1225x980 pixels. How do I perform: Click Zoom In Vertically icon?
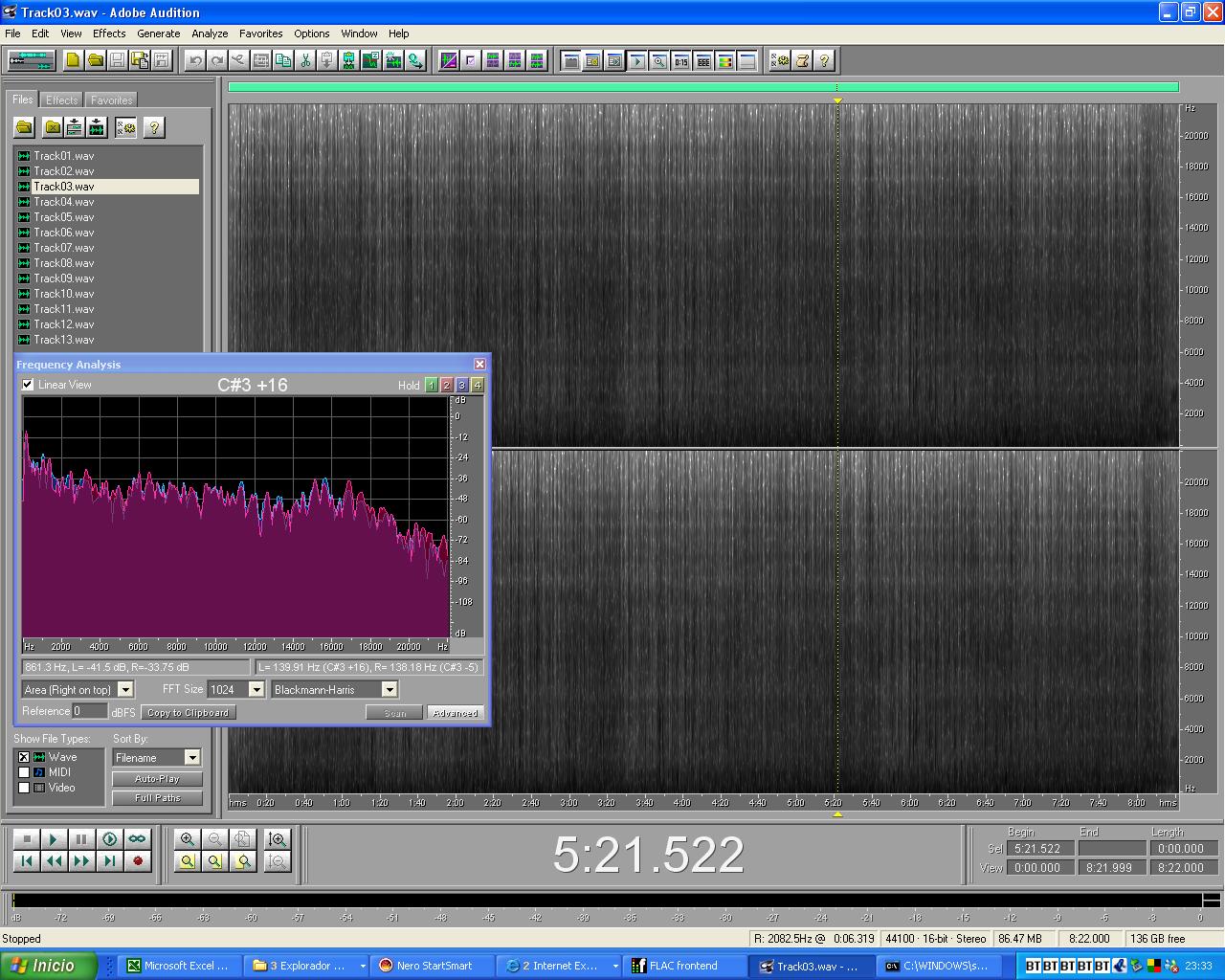click(278, 839)
